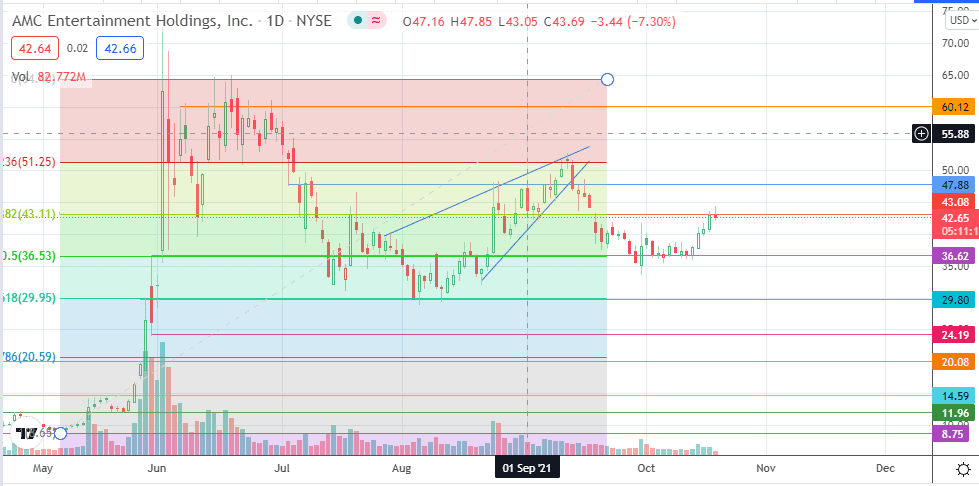Click the low value L43.05
Screen dimensions: 979x486
(x=518, y=22)
